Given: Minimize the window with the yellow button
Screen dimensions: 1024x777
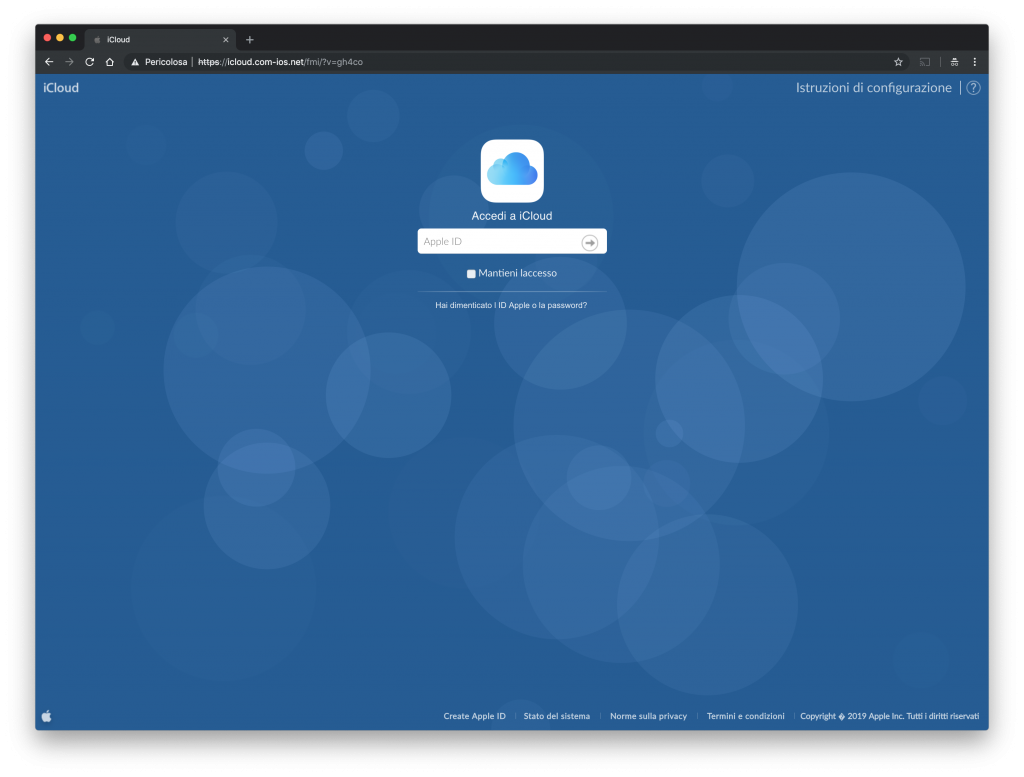Looking at the screenshot, I should [x=60, y=38].
